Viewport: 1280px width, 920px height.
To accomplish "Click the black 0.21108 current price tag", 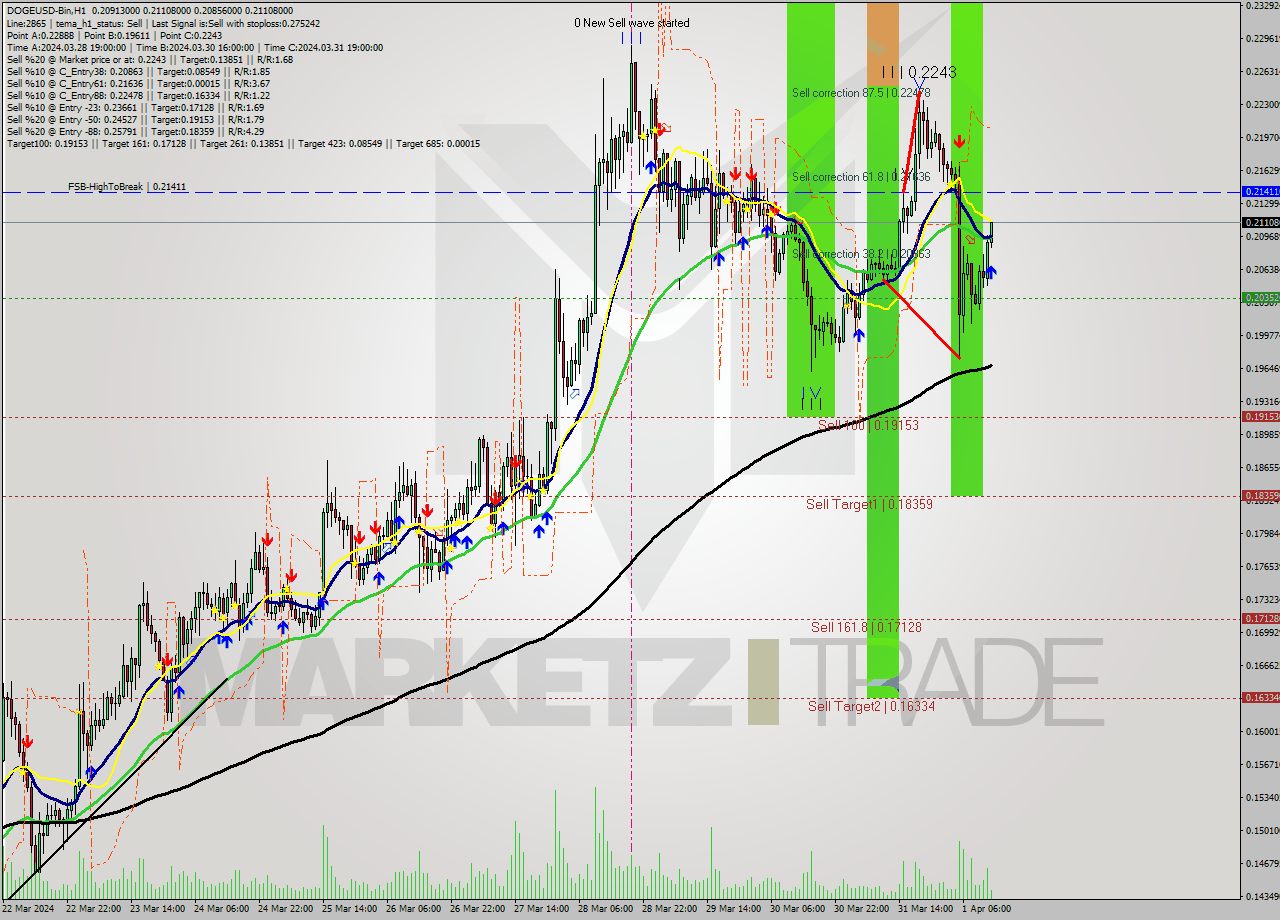I will 1260,222.
